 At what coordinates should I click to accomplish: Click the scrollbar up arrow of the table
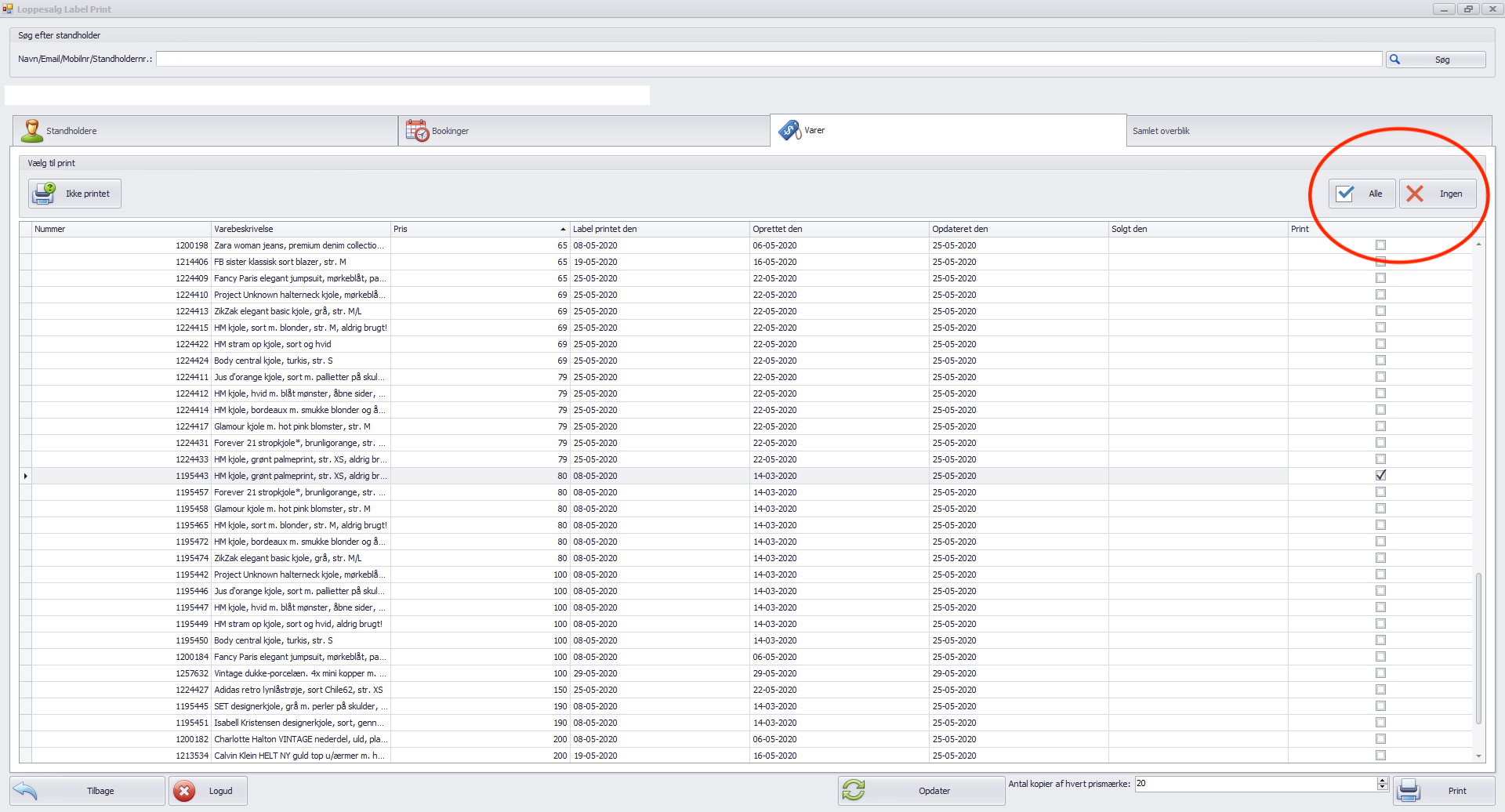coord(1478,245)
